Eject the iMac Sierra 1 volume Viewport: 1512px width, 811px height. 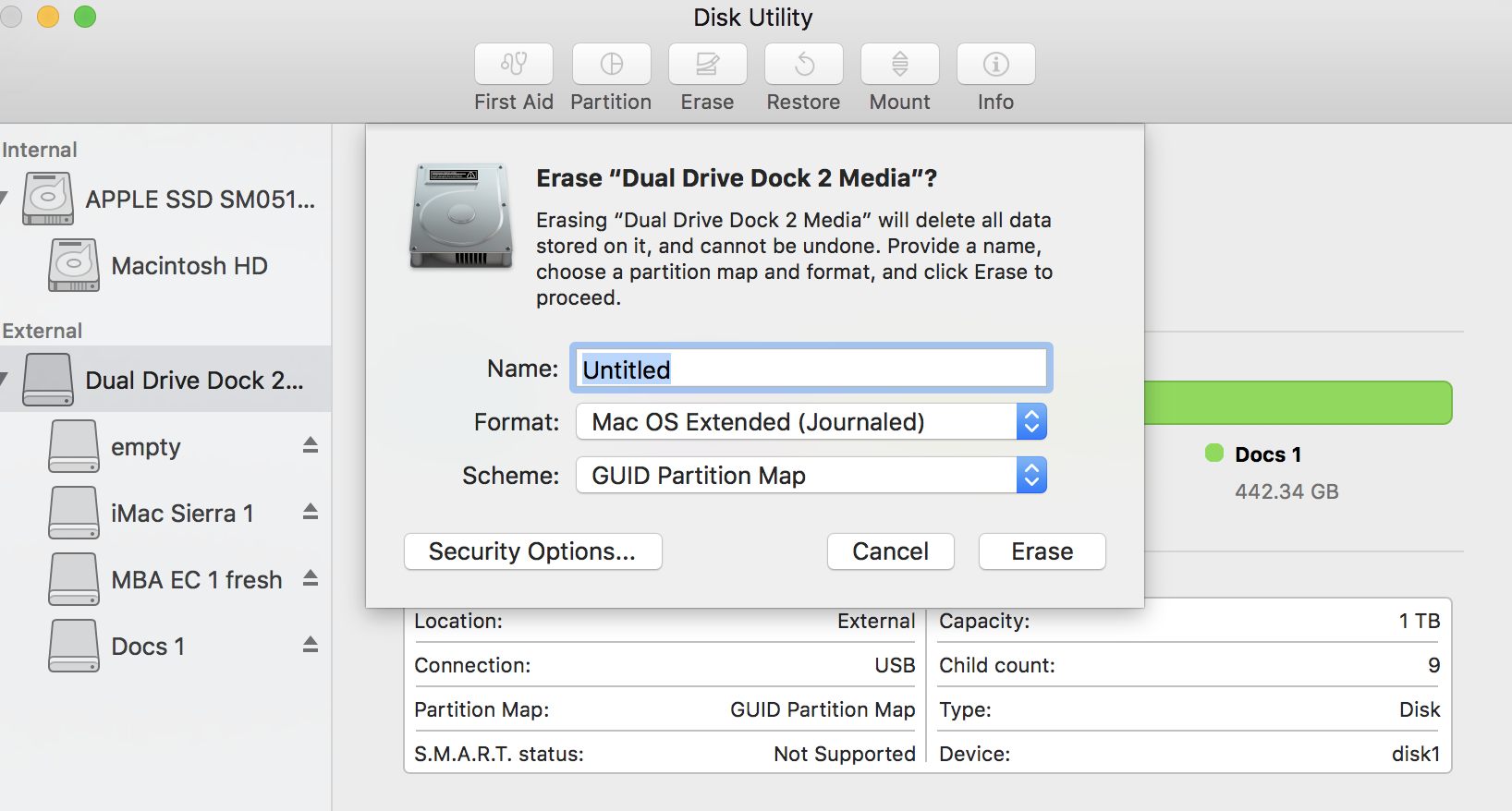[x=311, y=513]
